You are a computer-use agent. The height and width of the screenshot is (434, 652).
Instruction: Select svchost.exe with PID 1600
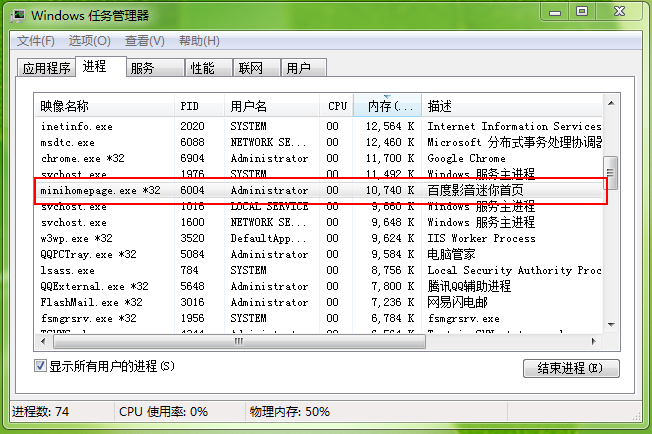319,222
